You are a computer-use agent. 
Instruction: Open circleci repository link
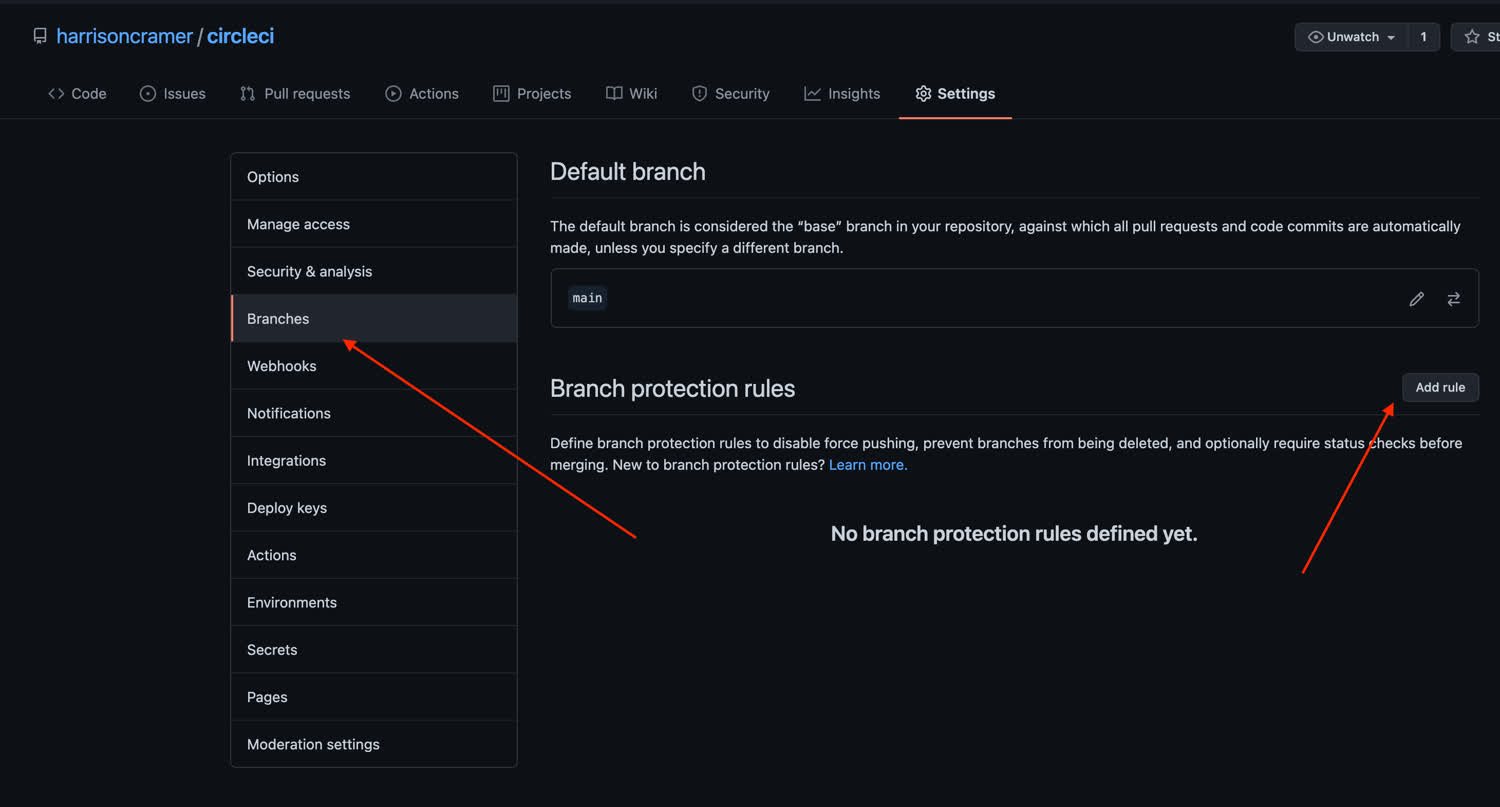tap(240, 36)
